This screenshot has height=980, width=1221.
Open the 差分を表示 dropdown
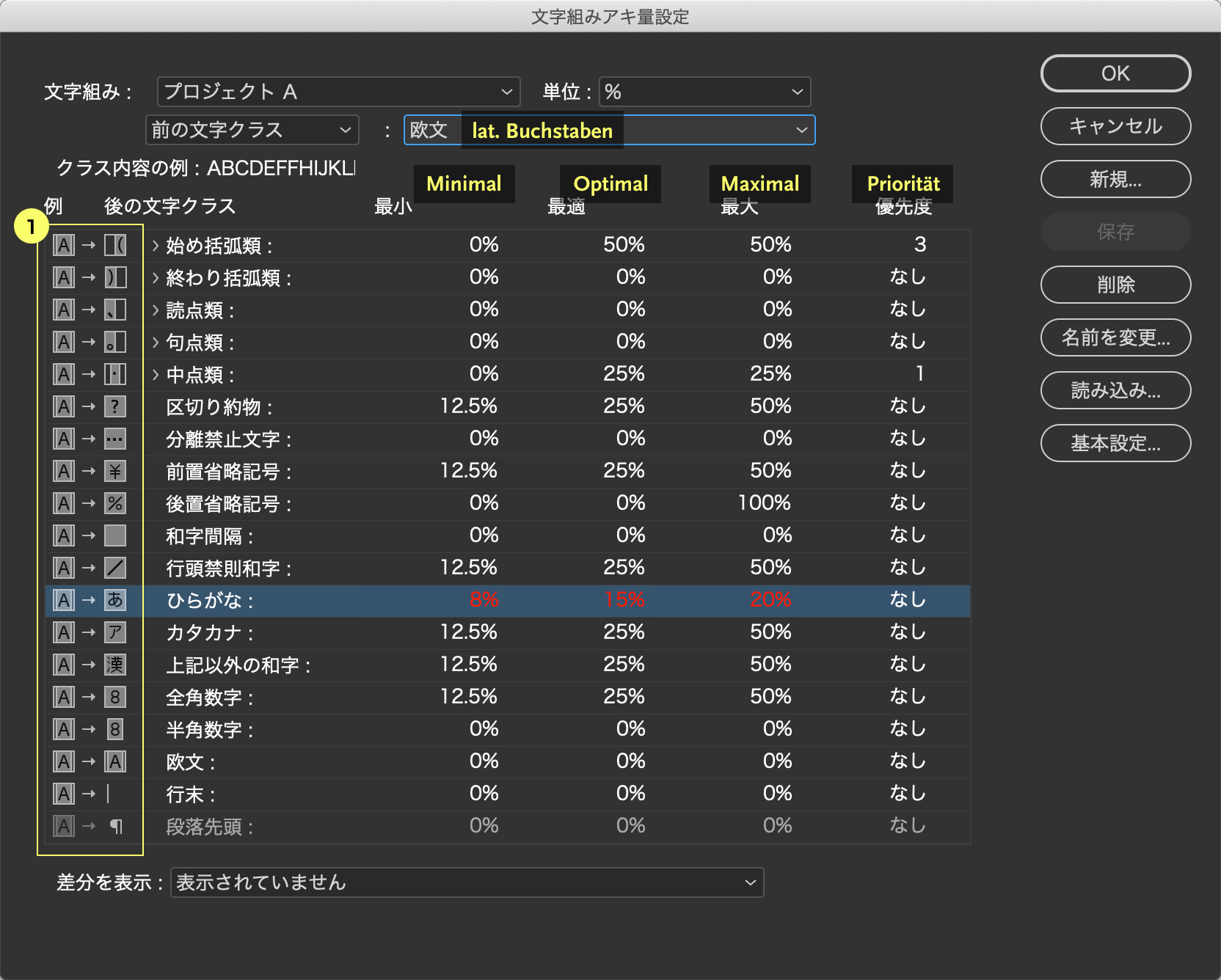pos(467,882)
